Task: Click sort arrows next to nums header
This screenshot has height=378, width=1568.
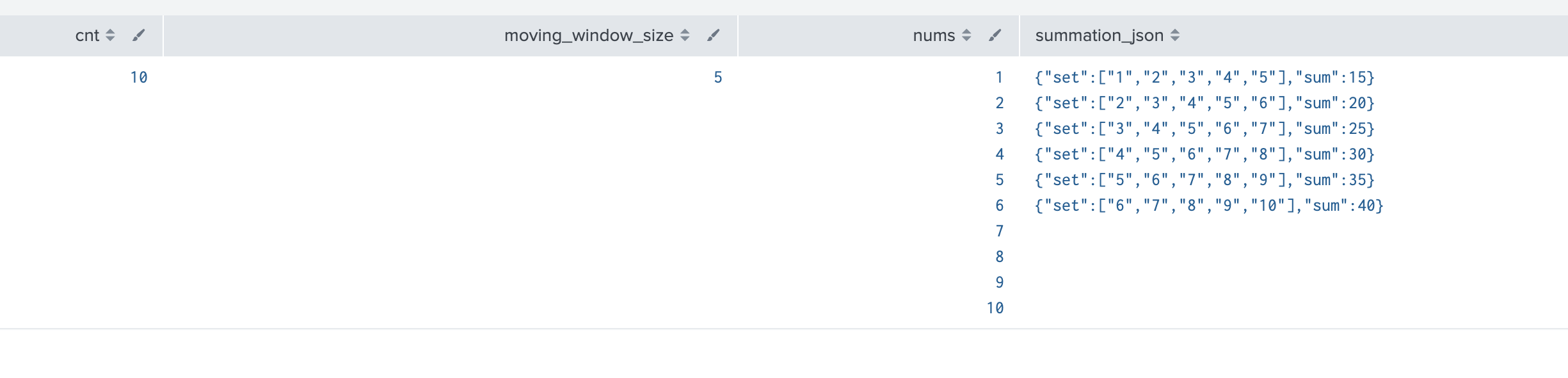Action: (x=966, y=35)
